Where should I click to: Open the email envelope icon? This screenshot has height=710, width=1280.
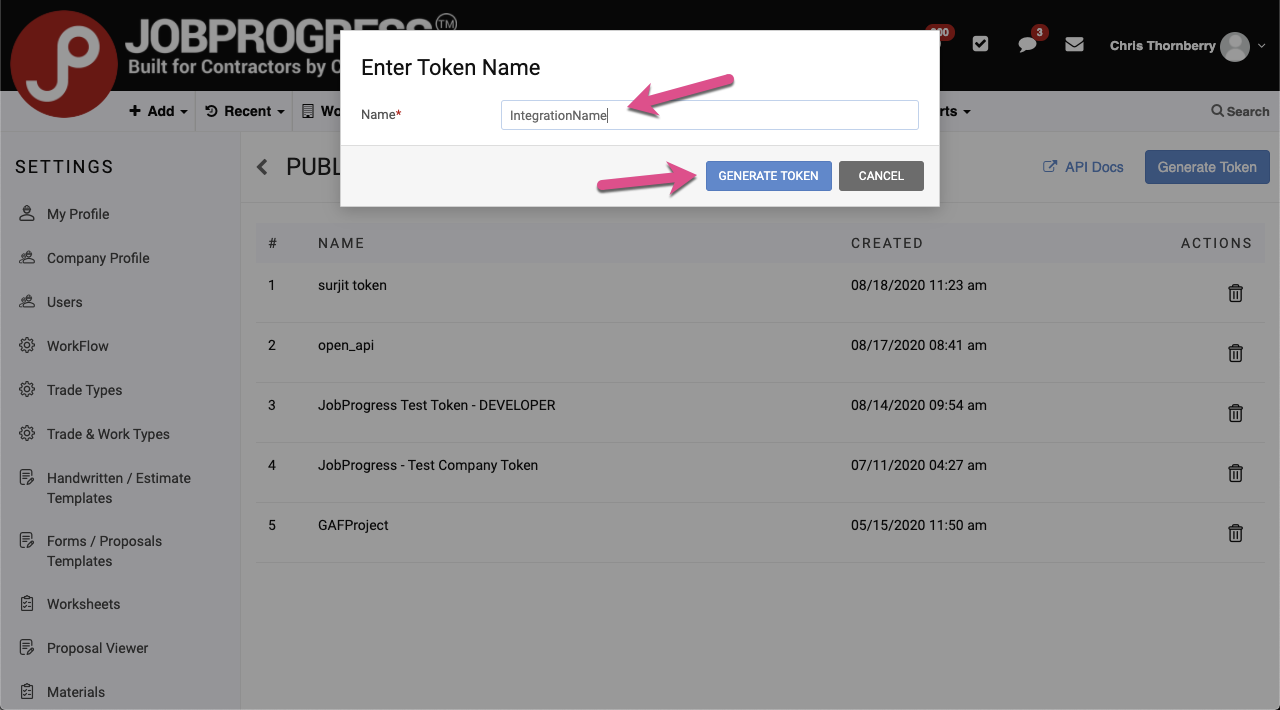point(1074,44)
